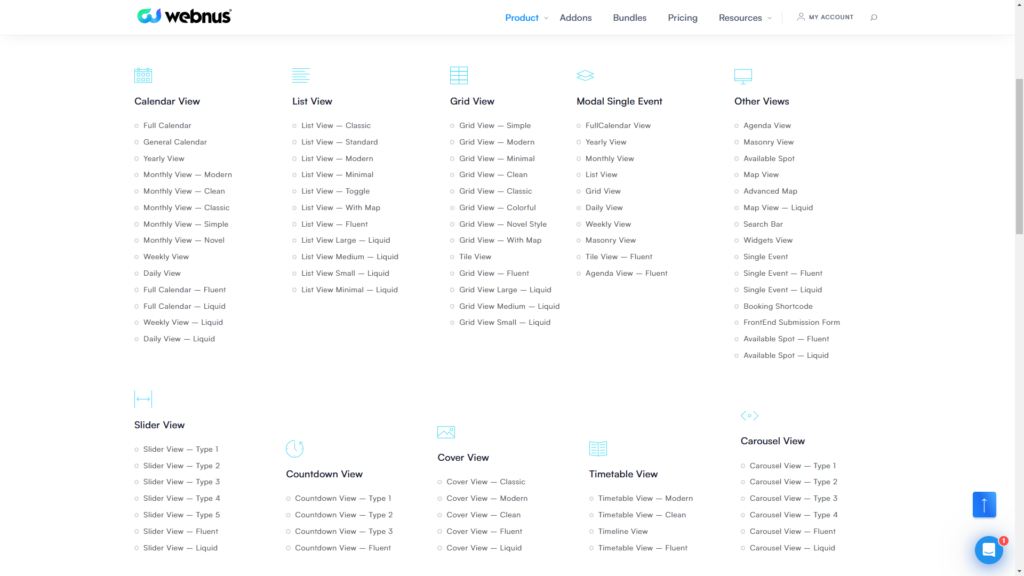The height and width of the screenshot is (576, 1024).
Task: Open the chat support bubble
Action: 989,550
